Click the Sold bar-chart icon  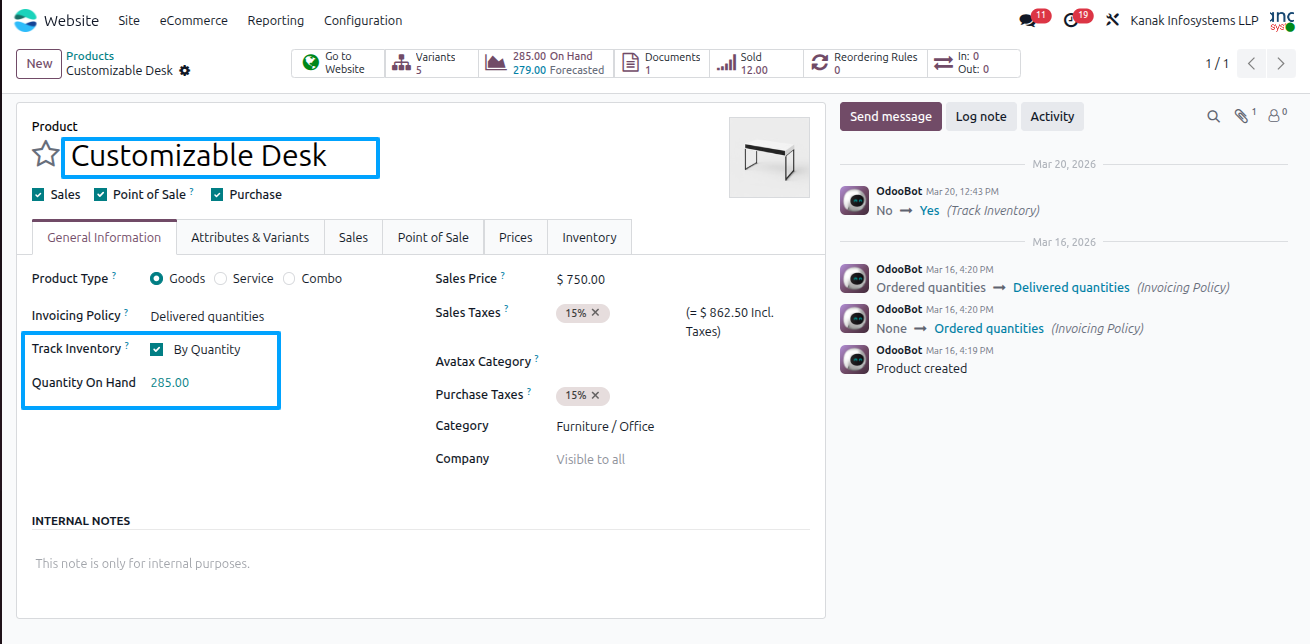tap(726, 63)
